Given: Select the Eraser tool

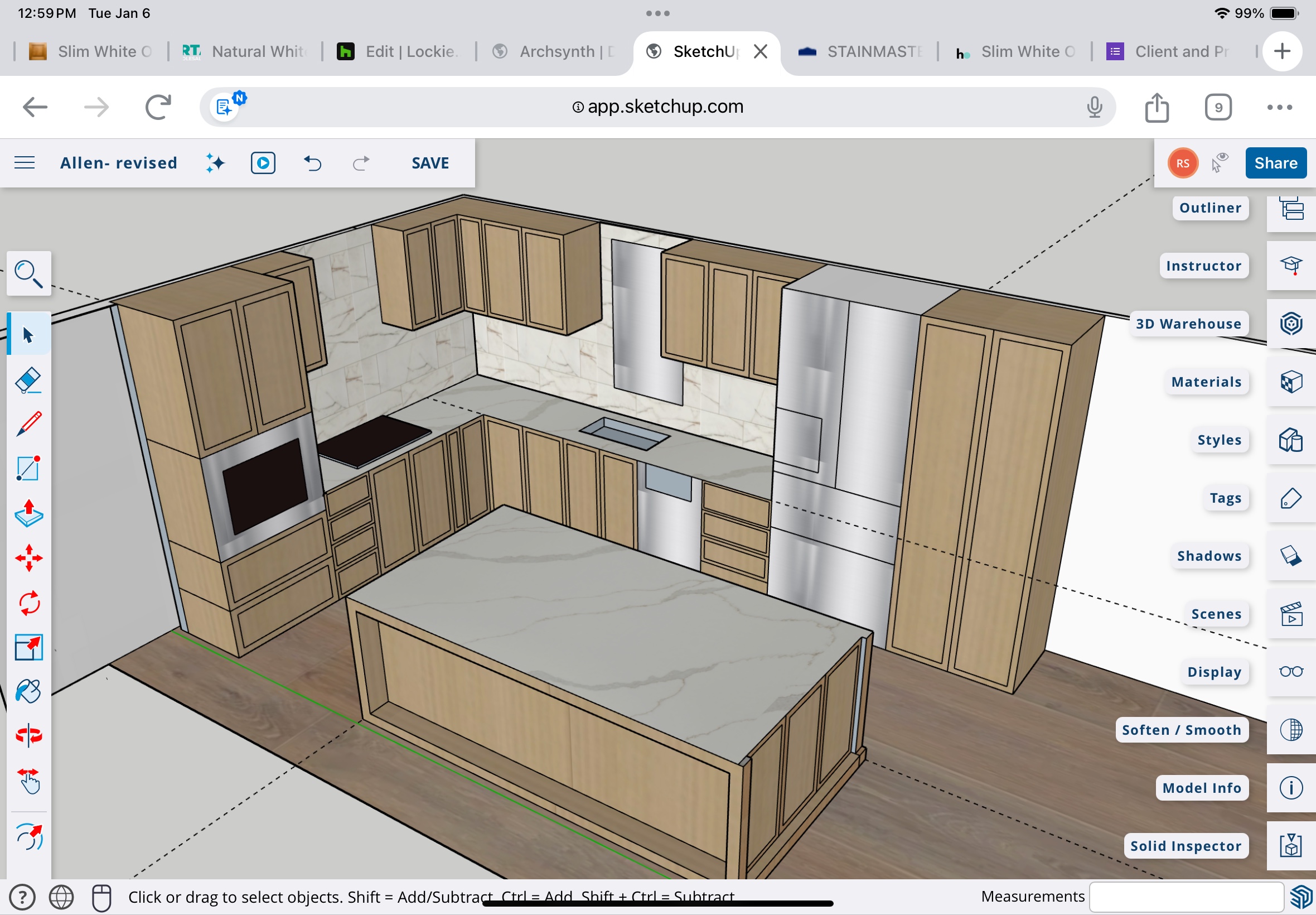Looking at the screenshot, I should (x=28, y=381).
